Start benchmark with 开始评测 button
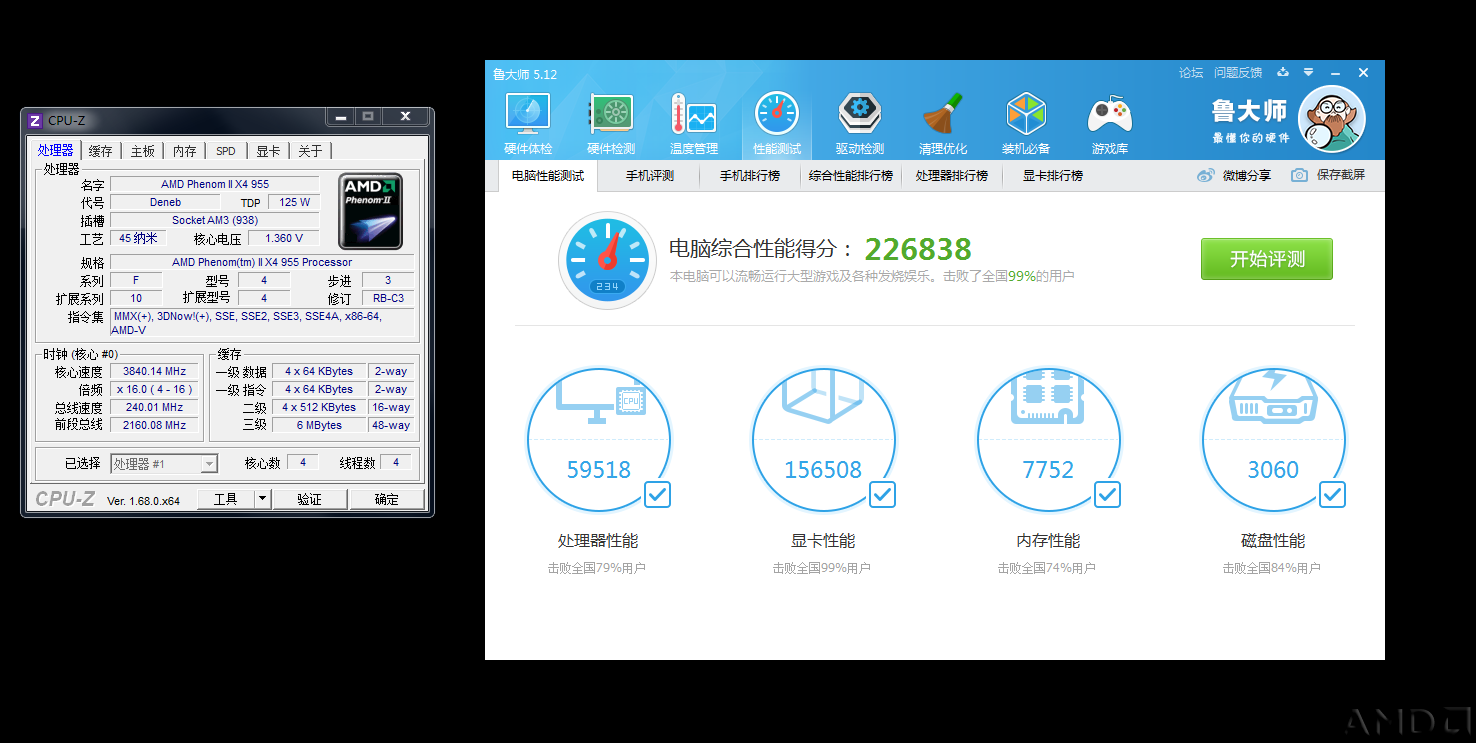The image size is (1476, 743). click(x=1267, y=259)
